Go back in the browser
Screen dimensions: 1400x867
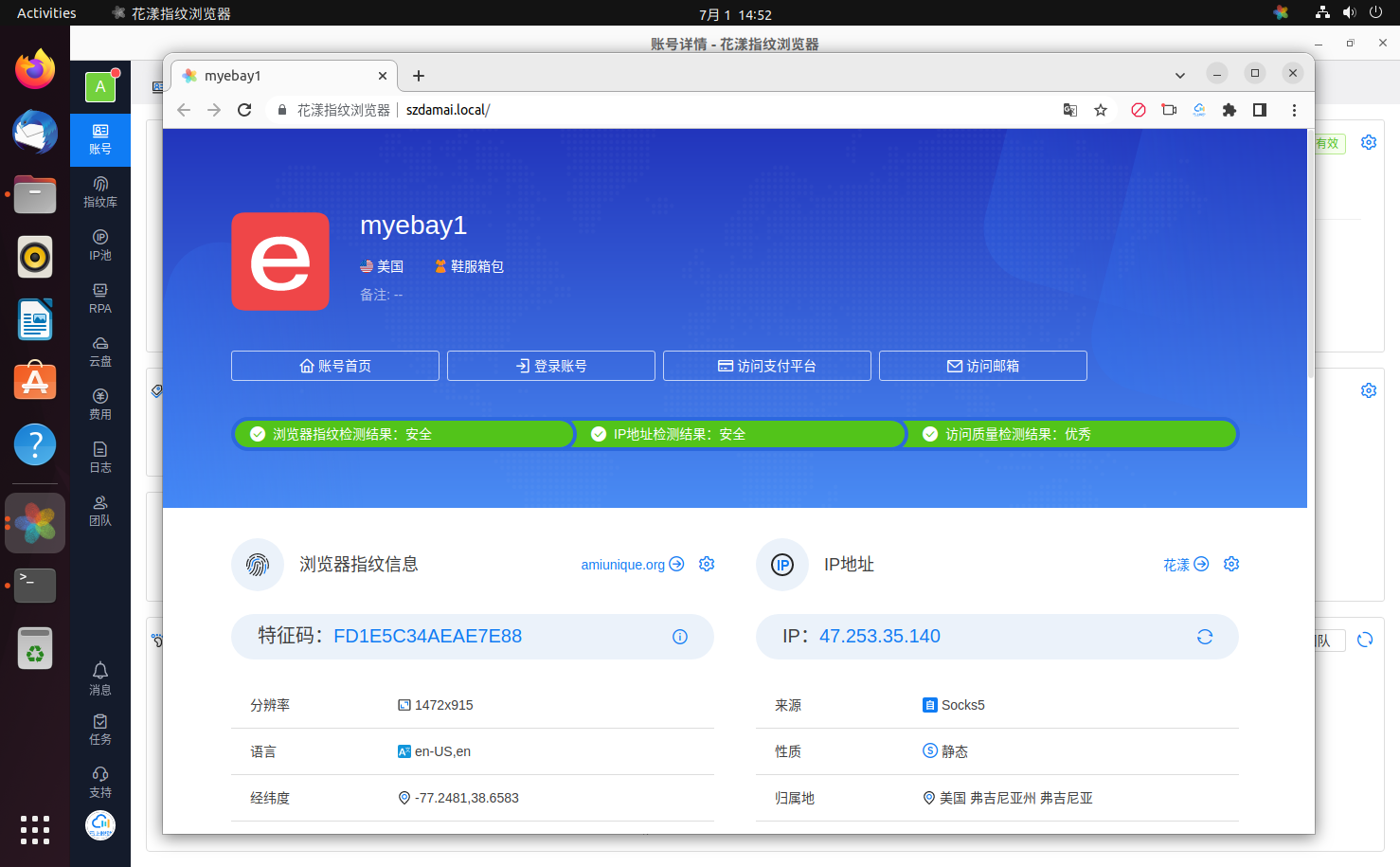click(184, 110)
